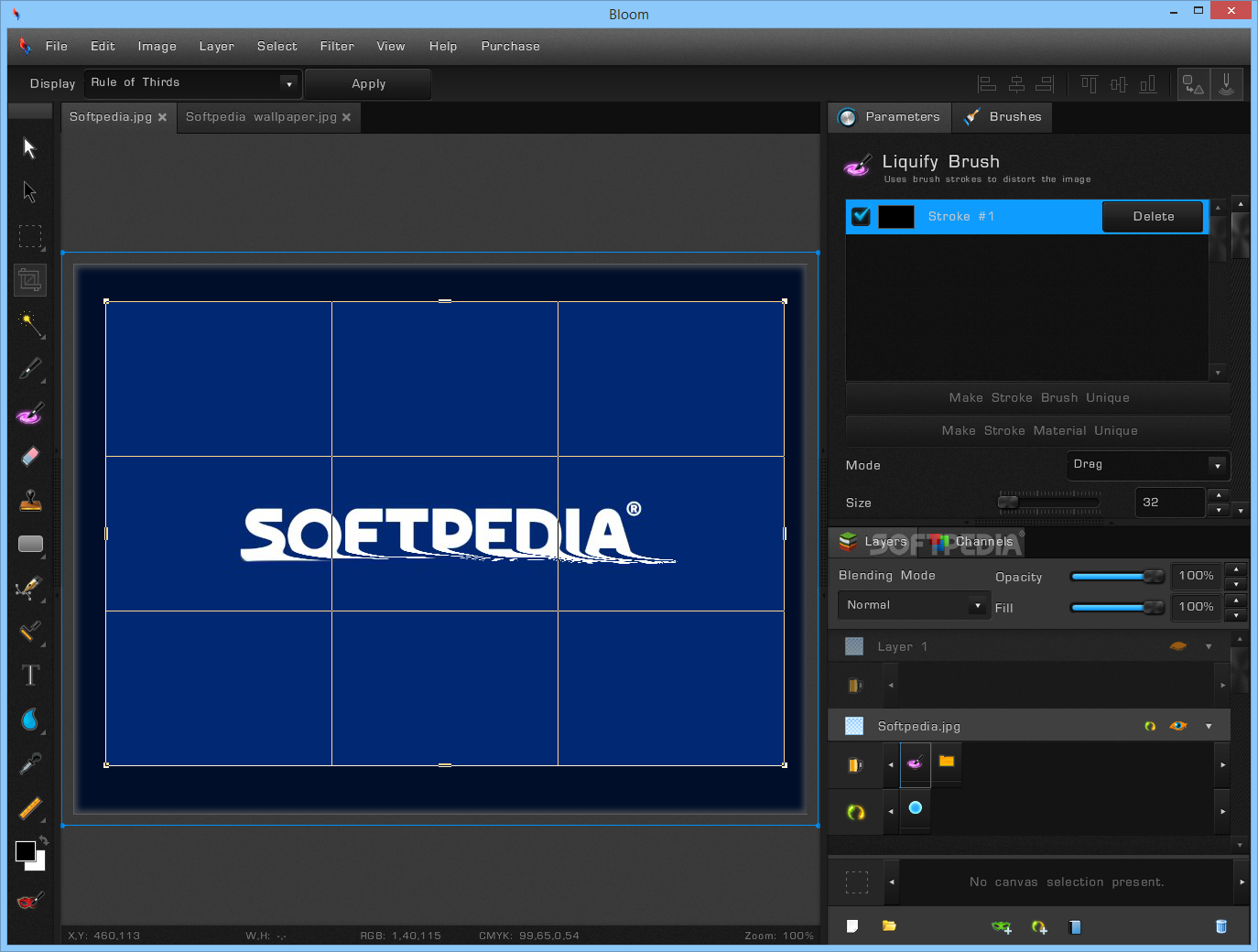The image size is (1258, 952).
Task: Select the direct selection (outline arrow) tool
Action: (x=29, y=192)
